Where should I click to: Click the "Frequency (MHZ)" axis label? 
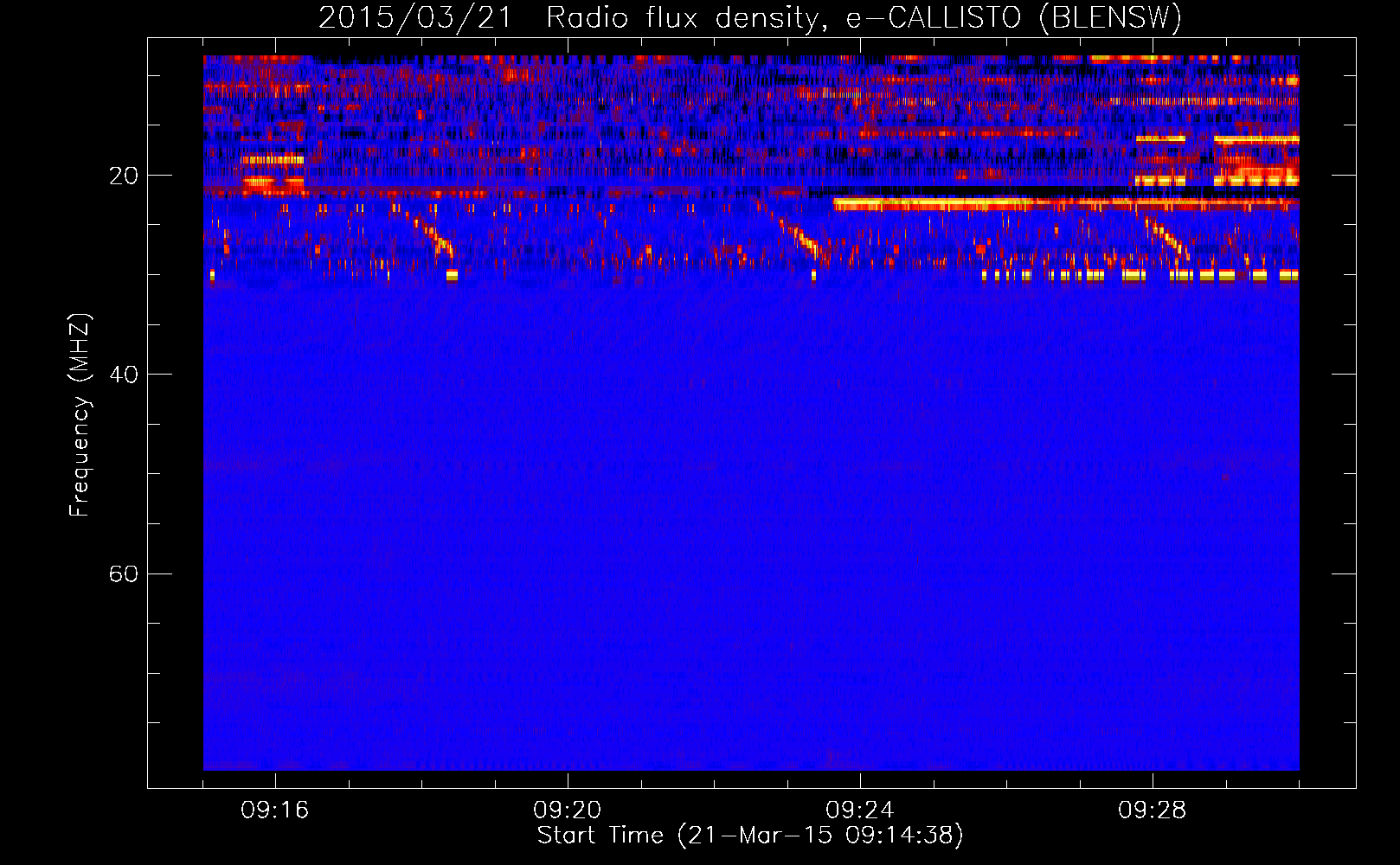pyautogui.click(x=80, y=415)
